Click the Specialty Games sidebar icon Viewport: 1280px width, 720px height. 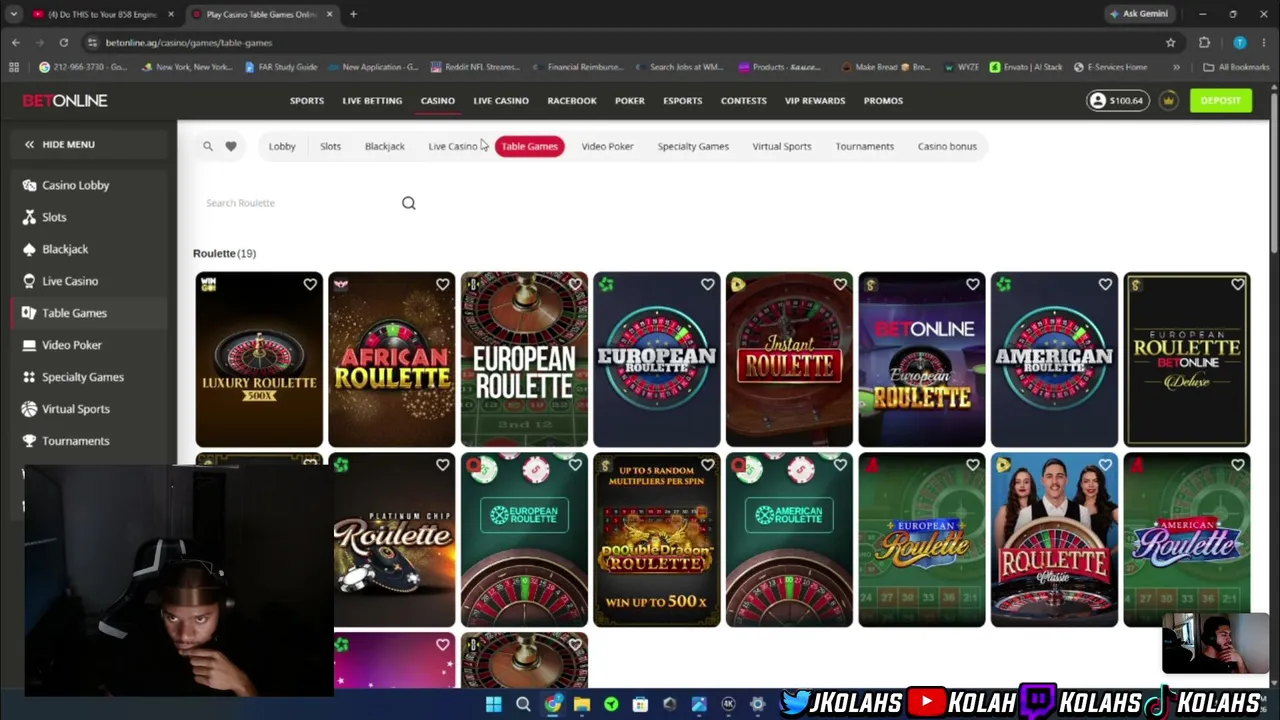coord(29,377)
